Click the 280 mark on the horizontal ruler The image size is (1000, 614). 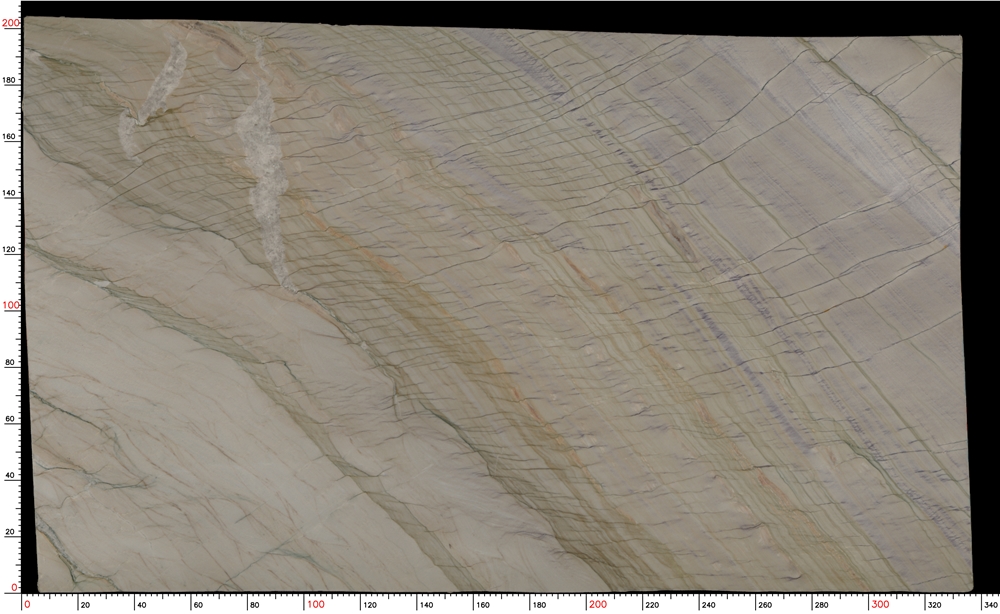(x=821, y=605)
